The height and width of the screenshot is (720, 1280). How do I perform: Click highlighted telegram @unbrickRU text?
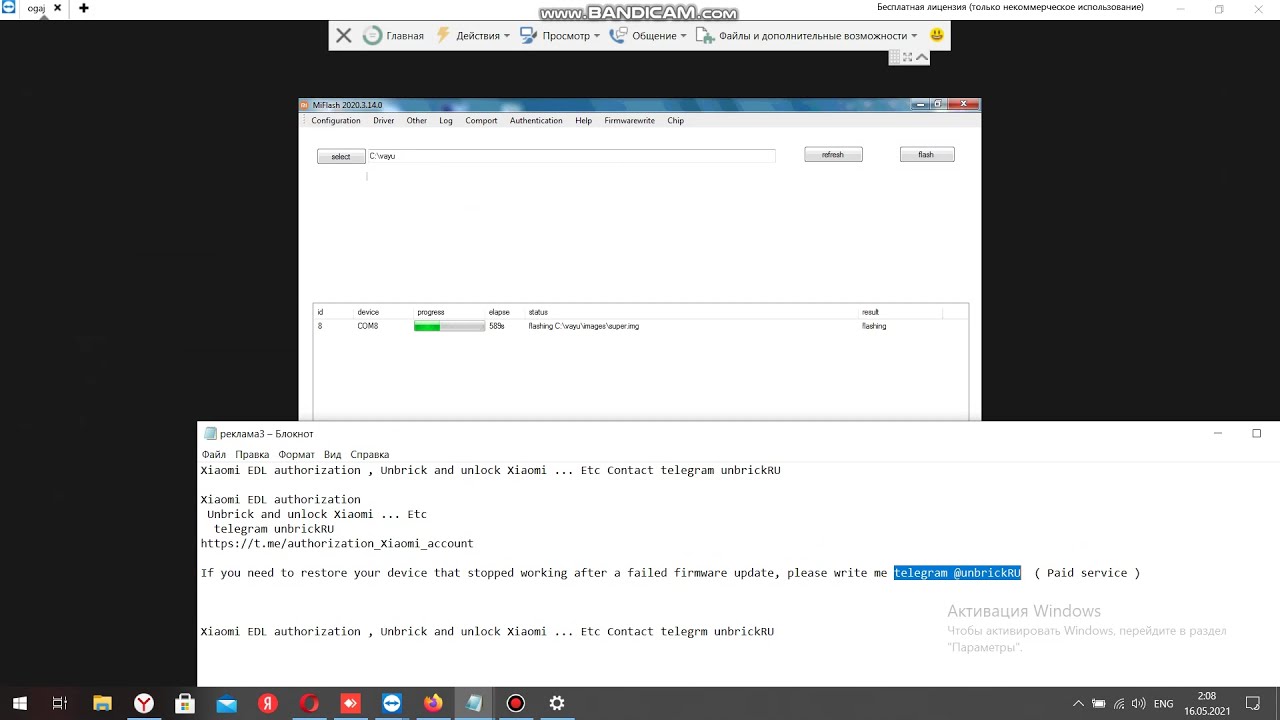958,573
